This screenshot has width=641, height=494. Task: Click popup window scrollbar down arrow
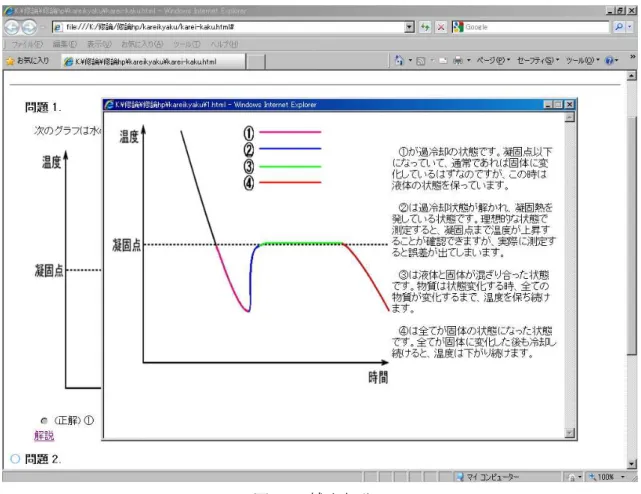click(x=569, y=433)
